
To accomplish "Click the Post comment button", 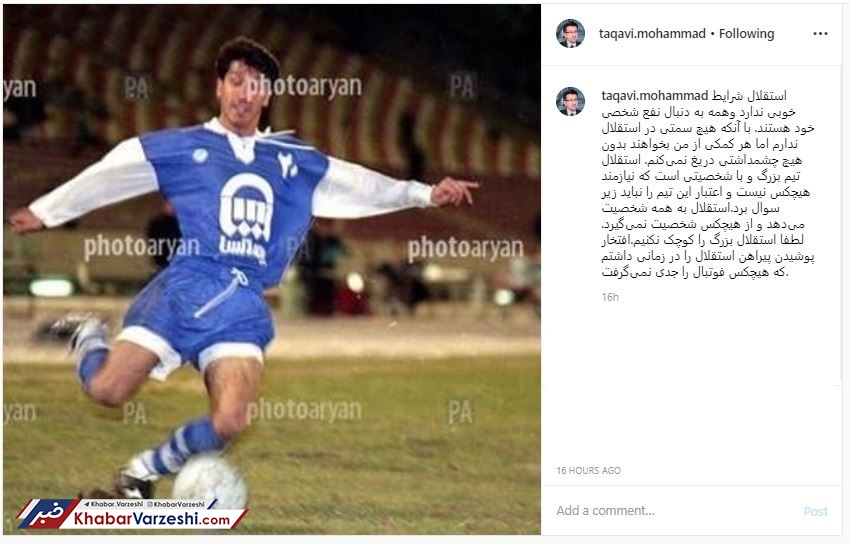I will 815,512.
